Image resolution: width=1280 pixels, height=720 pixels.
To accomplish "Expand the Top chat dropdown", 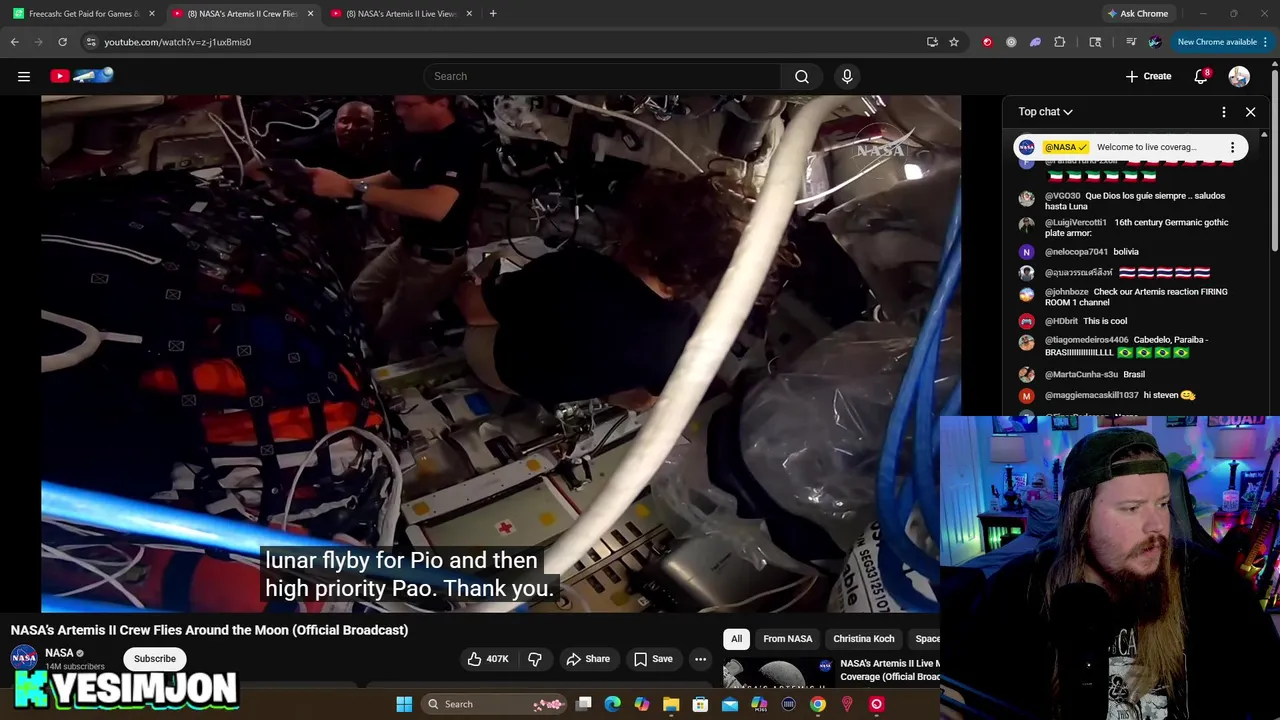I will tap(1046, 112).
